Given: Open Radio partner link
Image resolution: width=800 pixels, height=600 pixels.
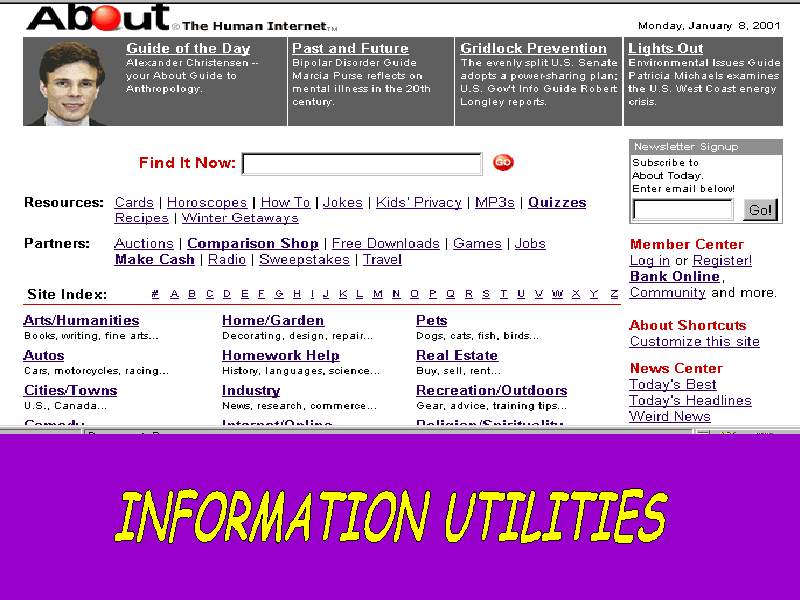Looking at the screenshot, I should coord(227,260).
